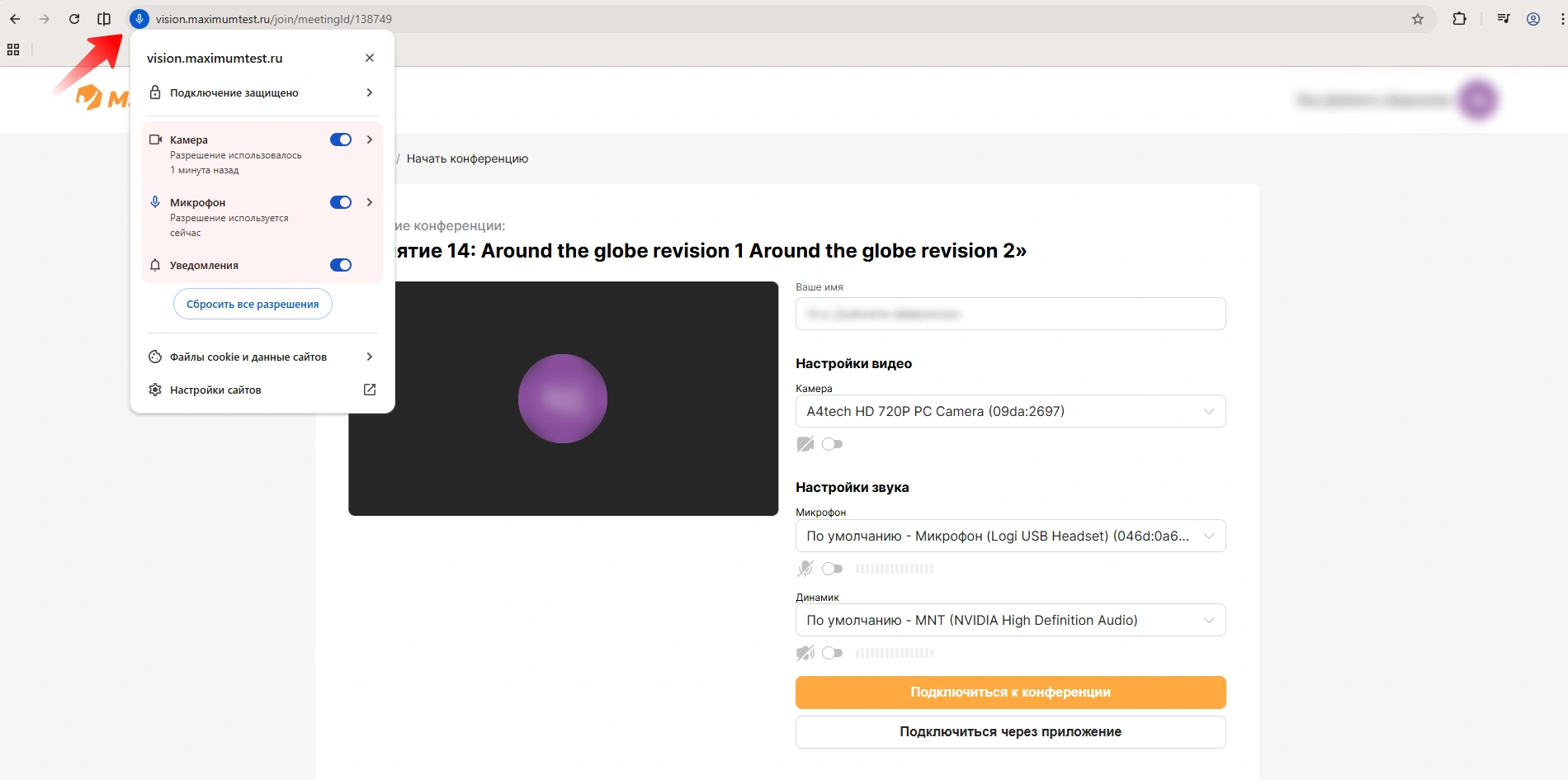Open the browser profile icon
1568x780 pixels.
[x=1533, y=19]
